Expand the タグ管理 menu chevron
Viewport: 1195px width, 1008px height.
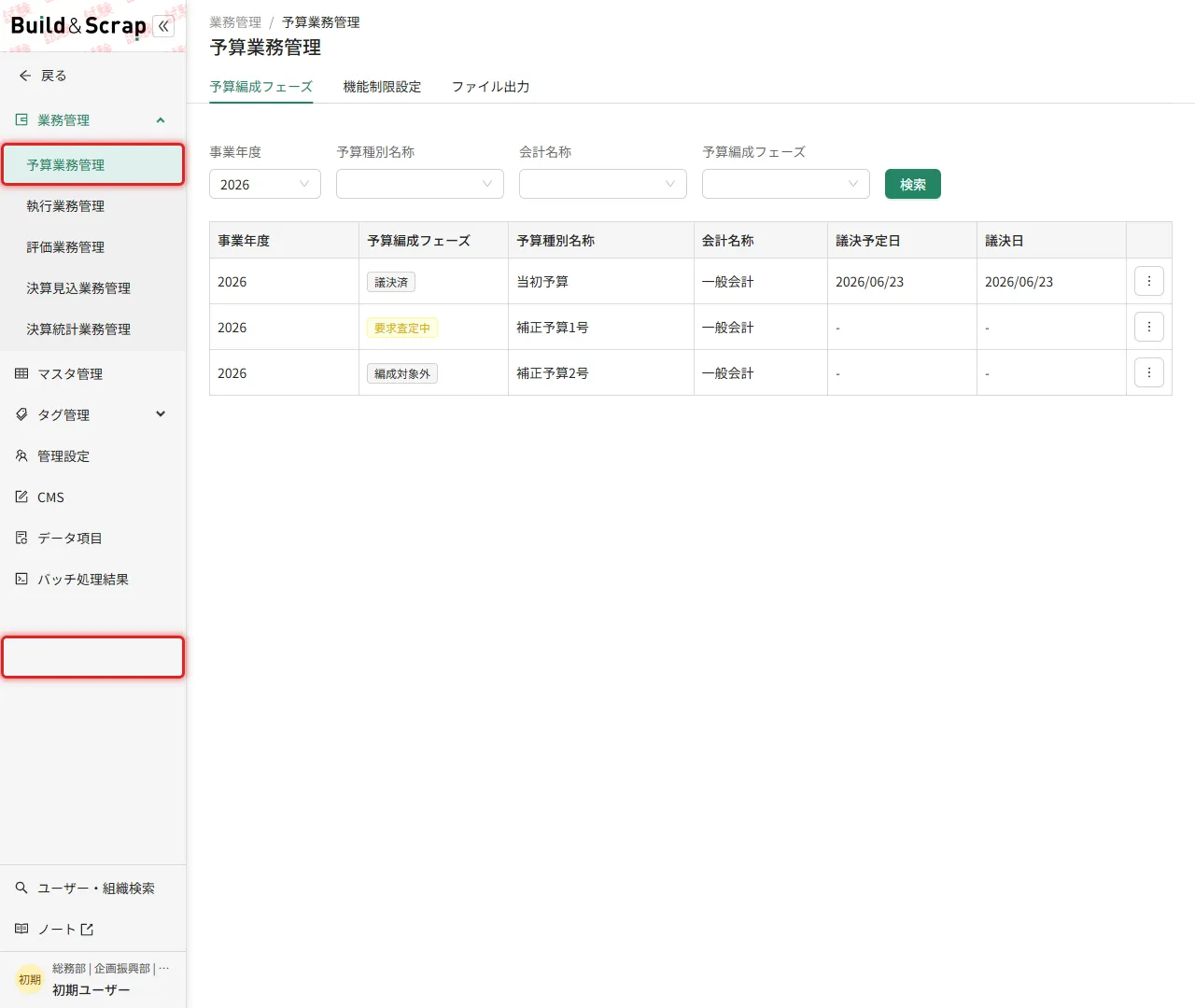(161, 414)
